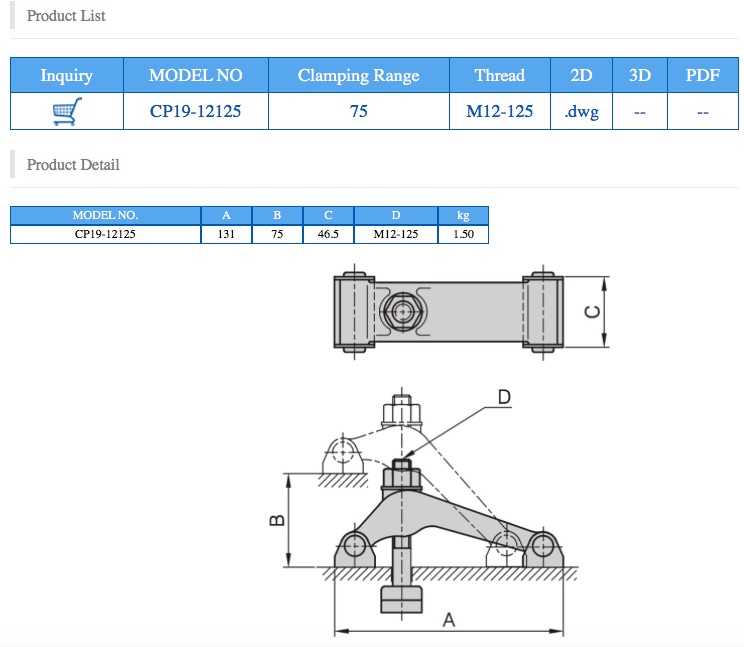The image size is (744, 647).
Task: Click the MODEL NO column header
Action: [x=196, y=75]
